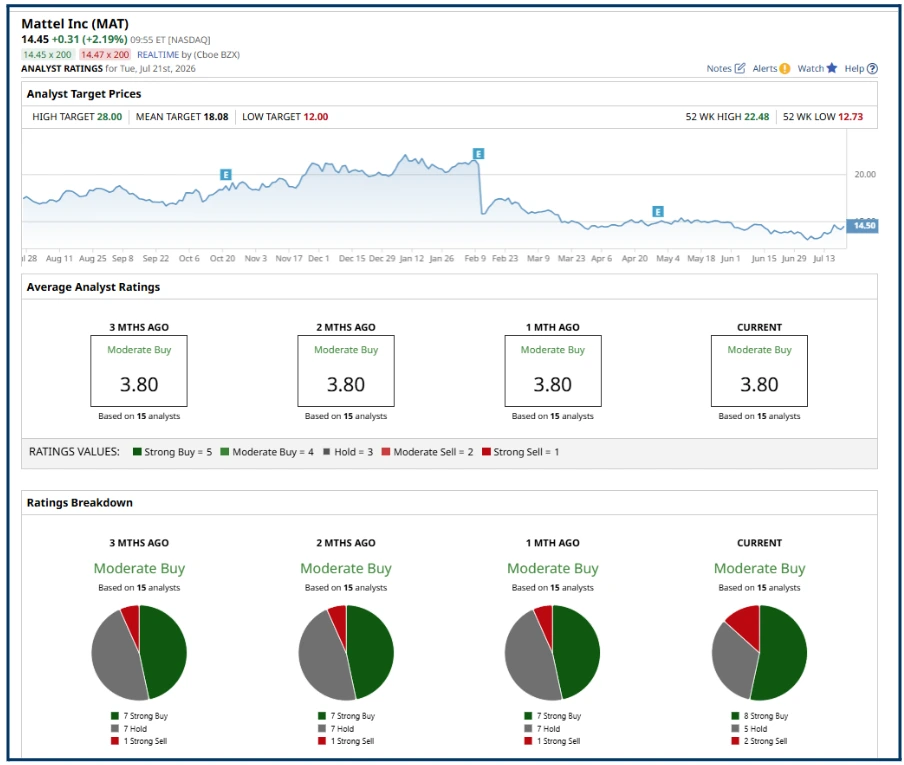Click the CURRENT rating box 3.80
The width and height of the screenshot is (904, 765).
tap(759, 371)
